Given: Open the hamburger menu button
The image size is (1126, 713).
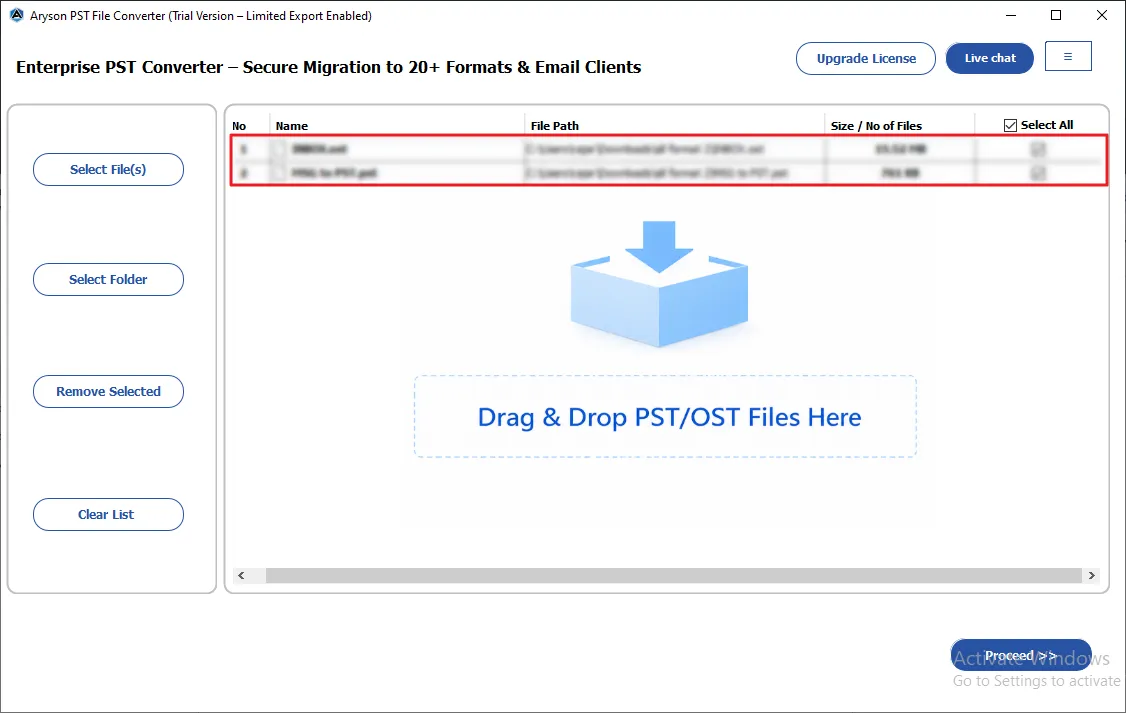Looking at the screenshot, I should tap(1068, 57).
